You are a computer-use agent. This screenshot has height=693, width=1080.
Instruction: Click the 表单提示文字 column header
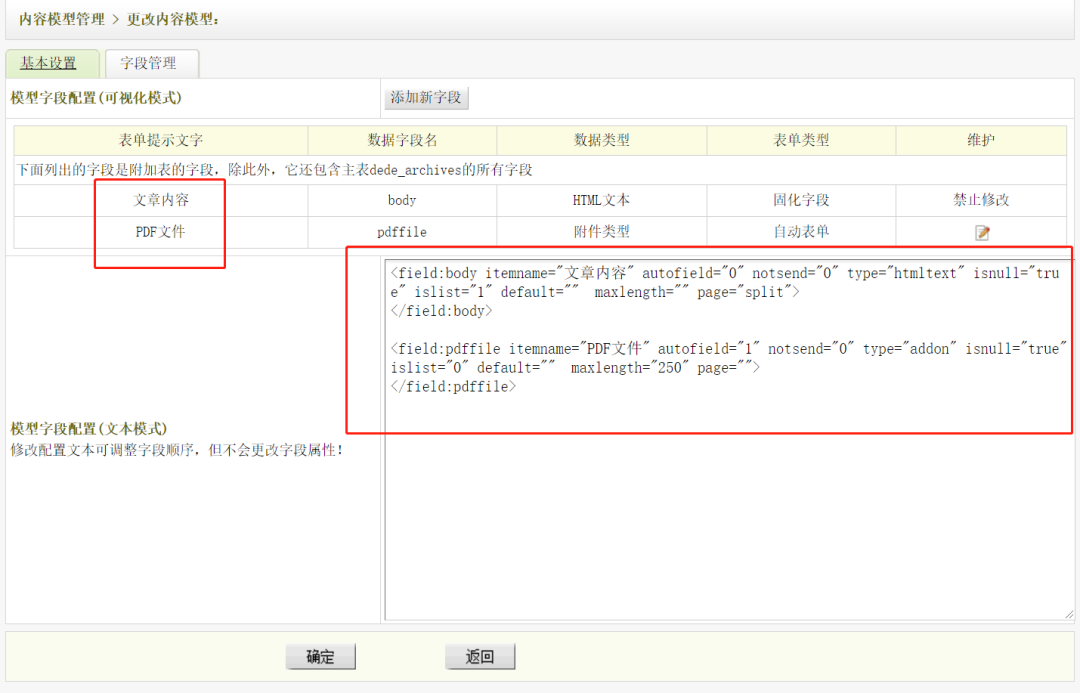pos(161,141)
